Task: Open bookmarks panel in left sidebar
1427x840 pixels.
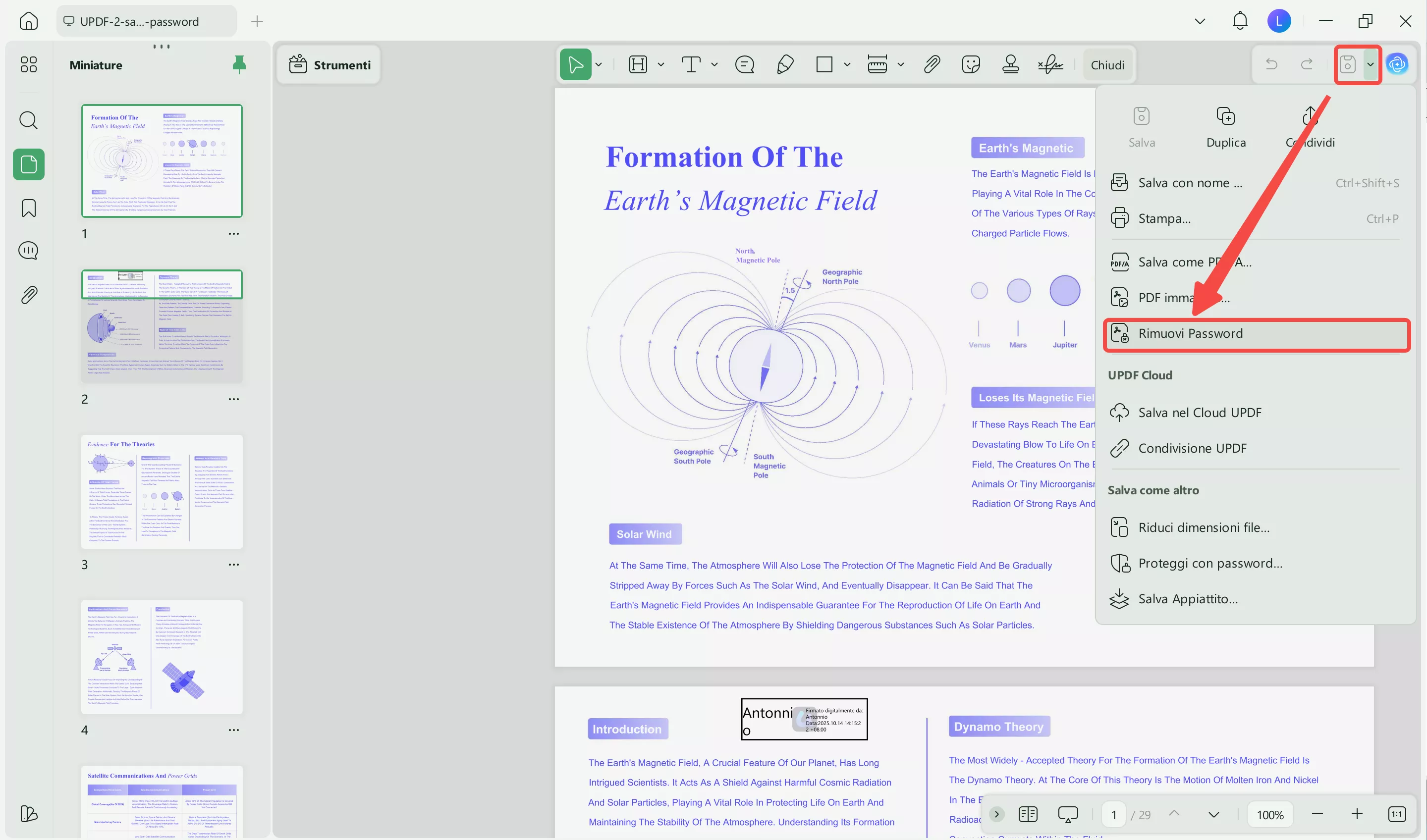Action: click(x=28, y=208)
